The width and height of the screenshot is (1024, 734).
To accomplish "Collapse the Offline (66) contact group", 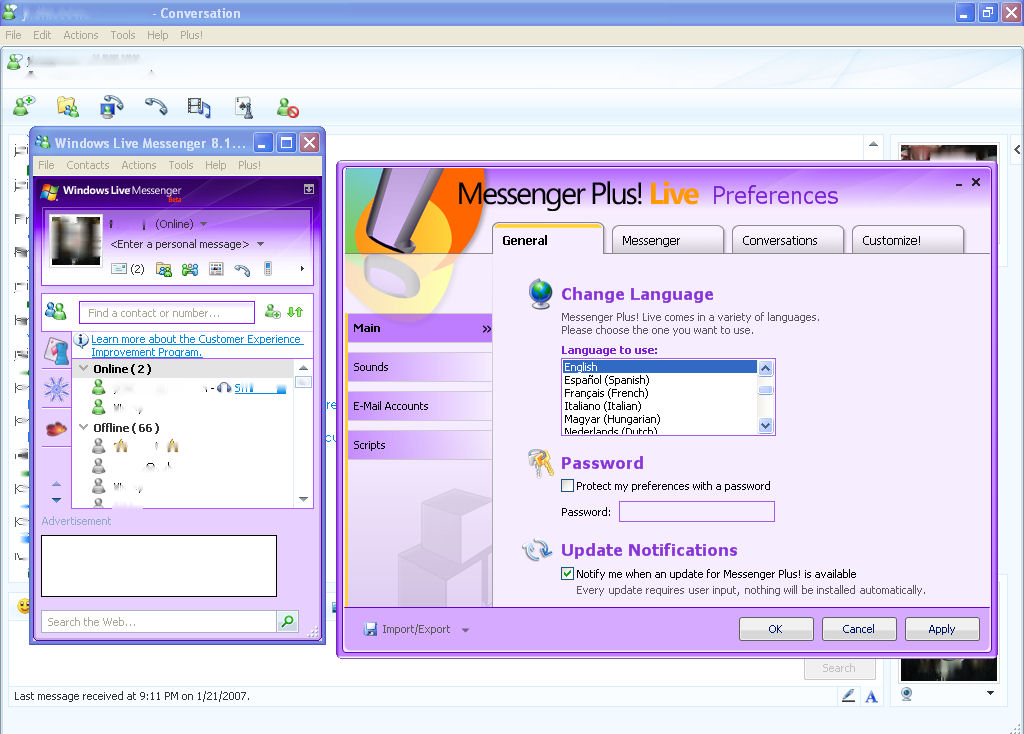I will (x=84, y=428).
